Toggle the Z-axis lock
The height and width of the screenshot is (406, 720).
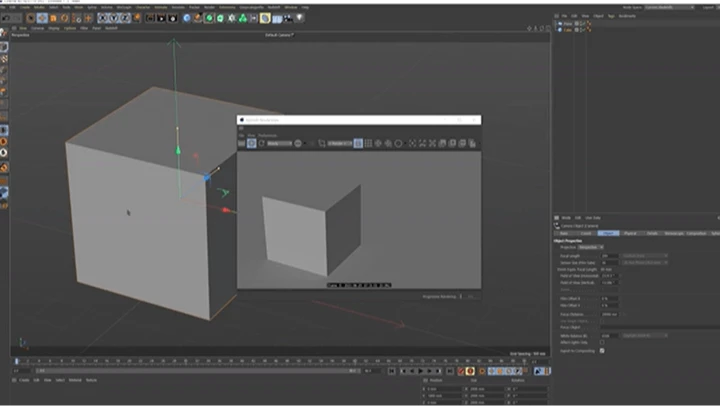click(125, 18)
